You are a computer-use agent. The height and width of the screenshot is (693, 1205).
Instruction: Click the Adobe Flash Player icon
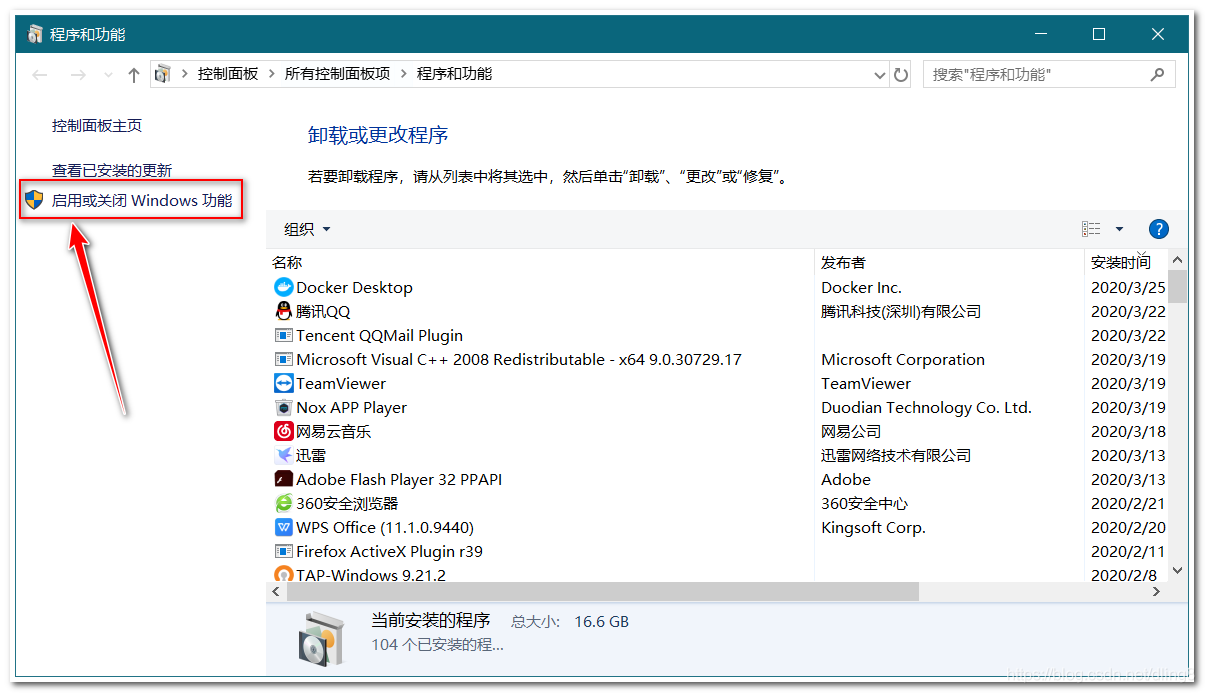point(283,479)
